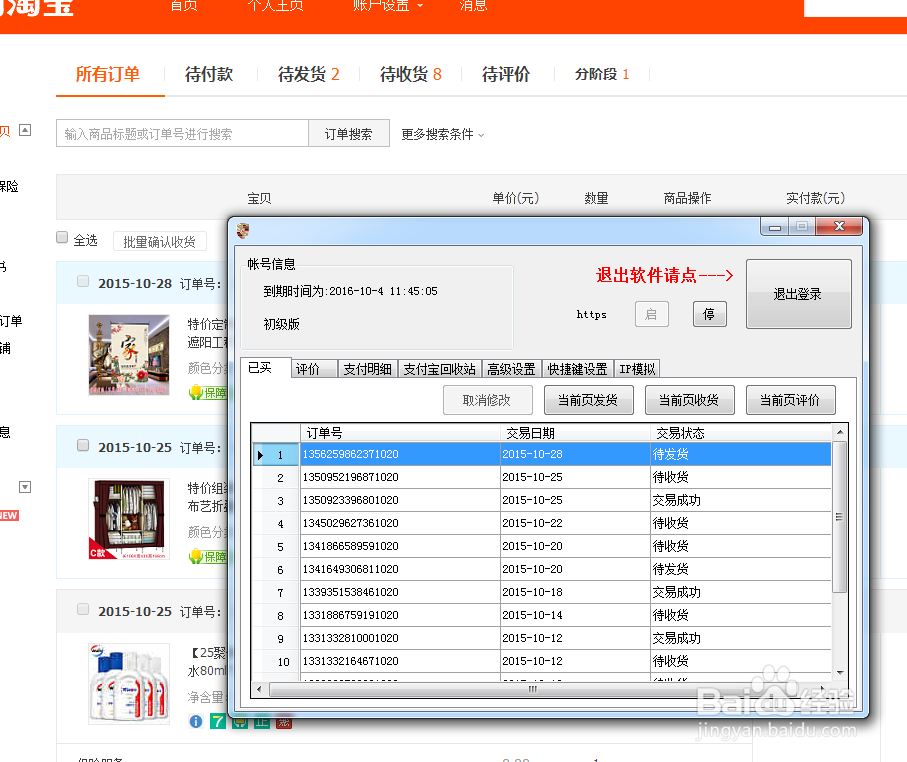Image resolution: width=907 pixels, height=762 pixels.
Task: Toggle the 全选 select-all checkbox
Action: point(62,237)
